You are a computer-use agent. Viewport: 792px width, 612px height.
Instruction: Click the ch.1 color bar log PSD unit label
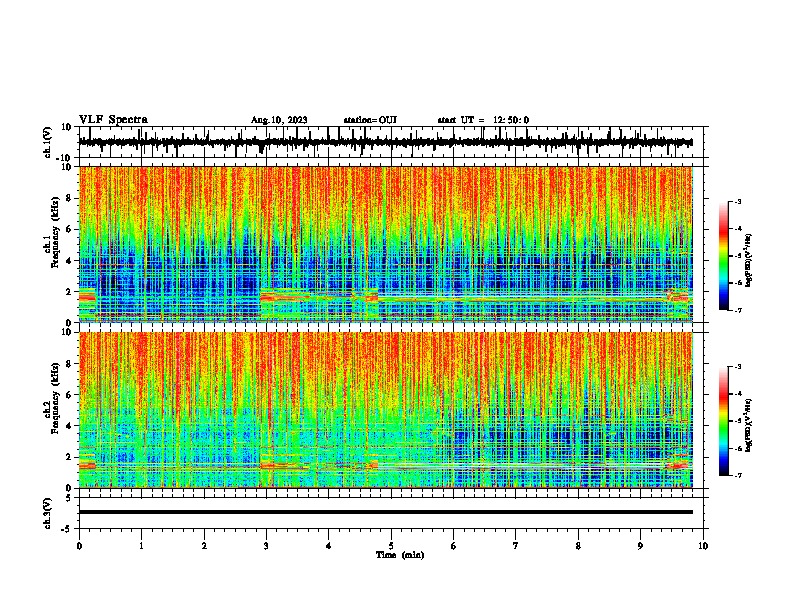[748, 261]
